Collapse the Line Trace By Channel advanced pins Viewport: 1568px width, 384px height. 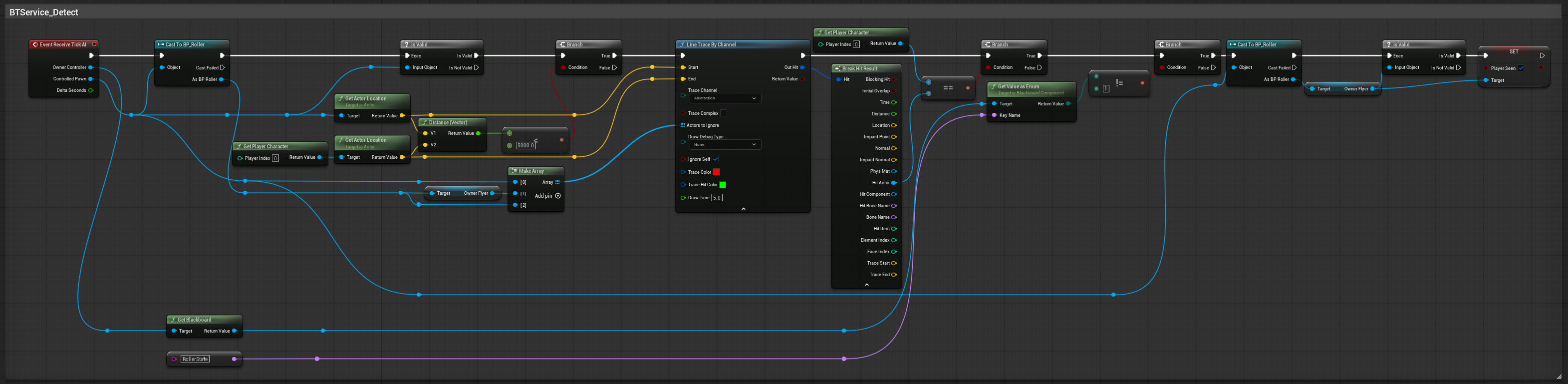[743, 209]
